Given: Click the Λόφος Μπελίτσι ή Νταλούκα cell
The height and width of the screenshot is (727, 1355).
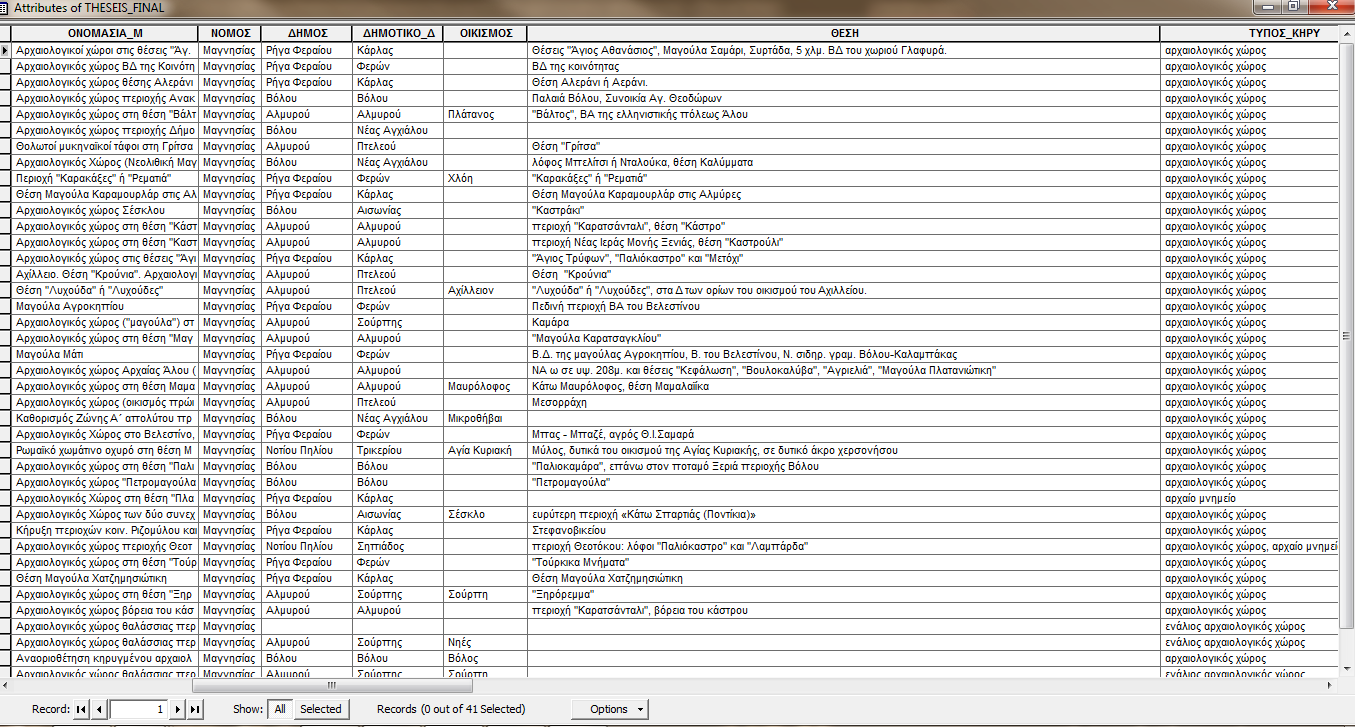Looking at the screenshot, I should [x=844, y=162].
